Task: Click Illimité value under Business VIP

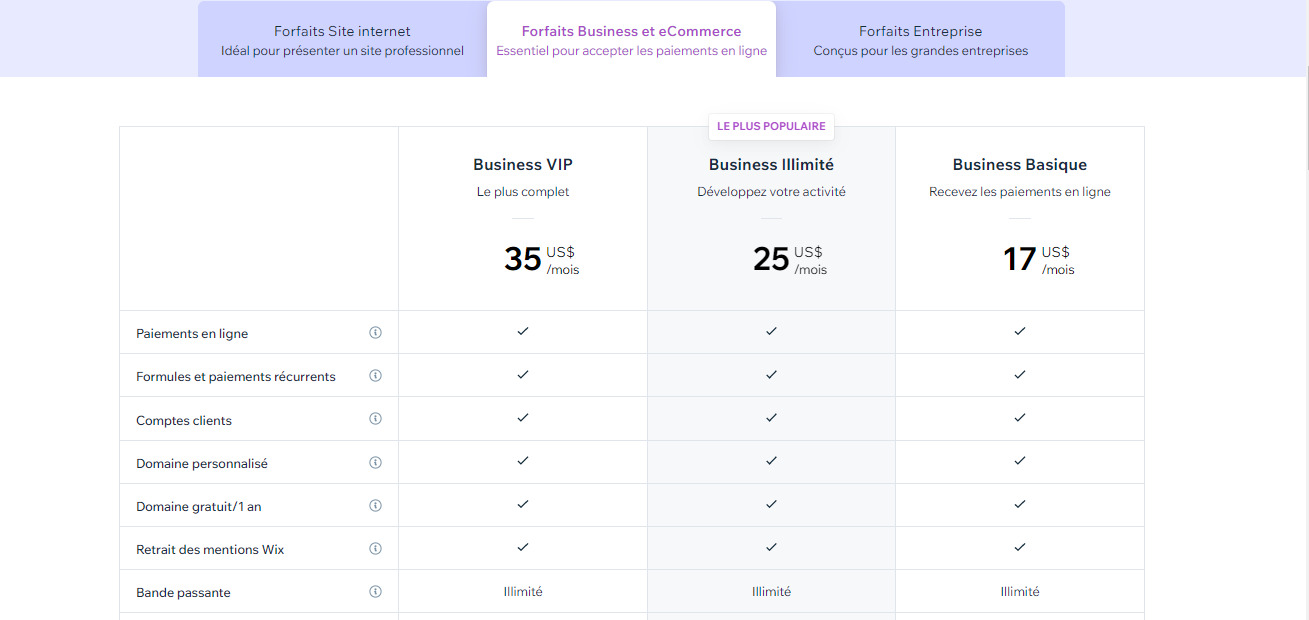Action: point(523,592)
